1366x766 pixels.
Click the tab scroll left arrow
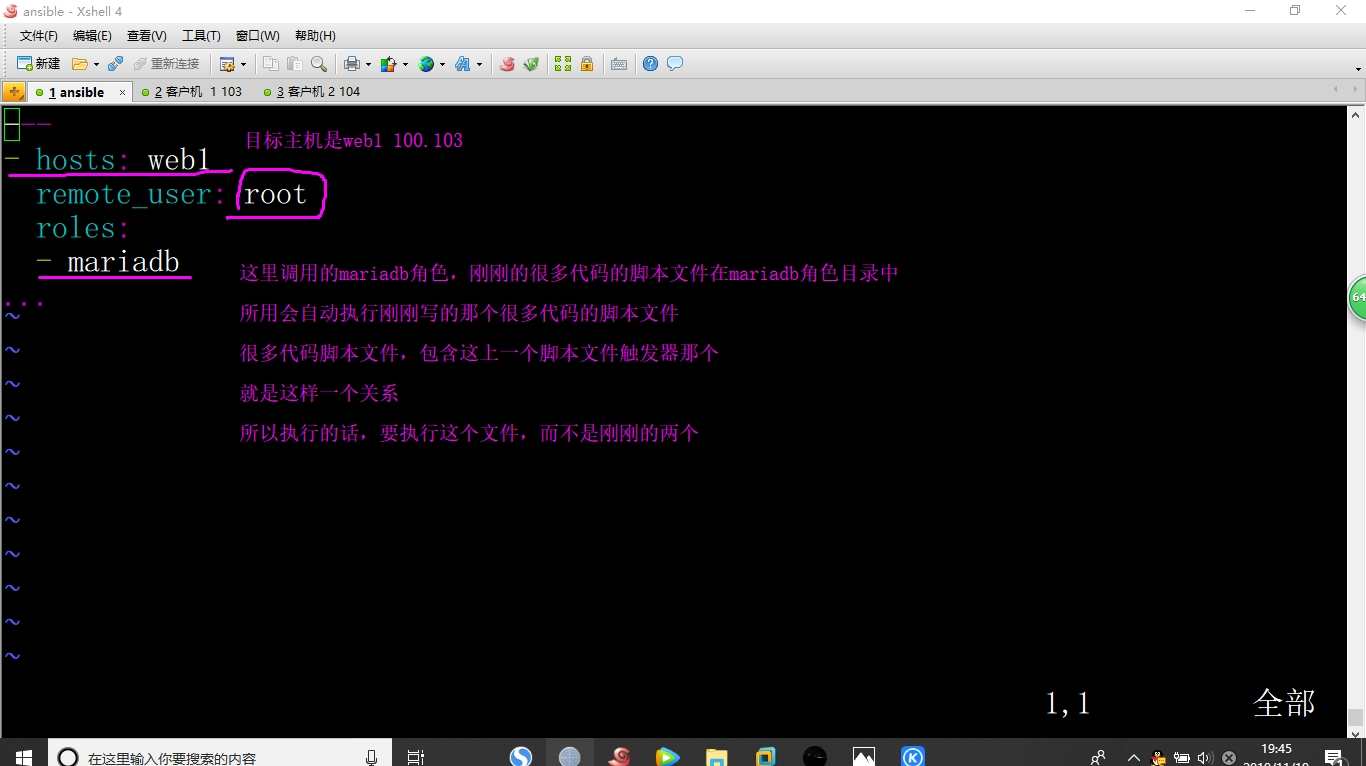(x=1336, y=90)
